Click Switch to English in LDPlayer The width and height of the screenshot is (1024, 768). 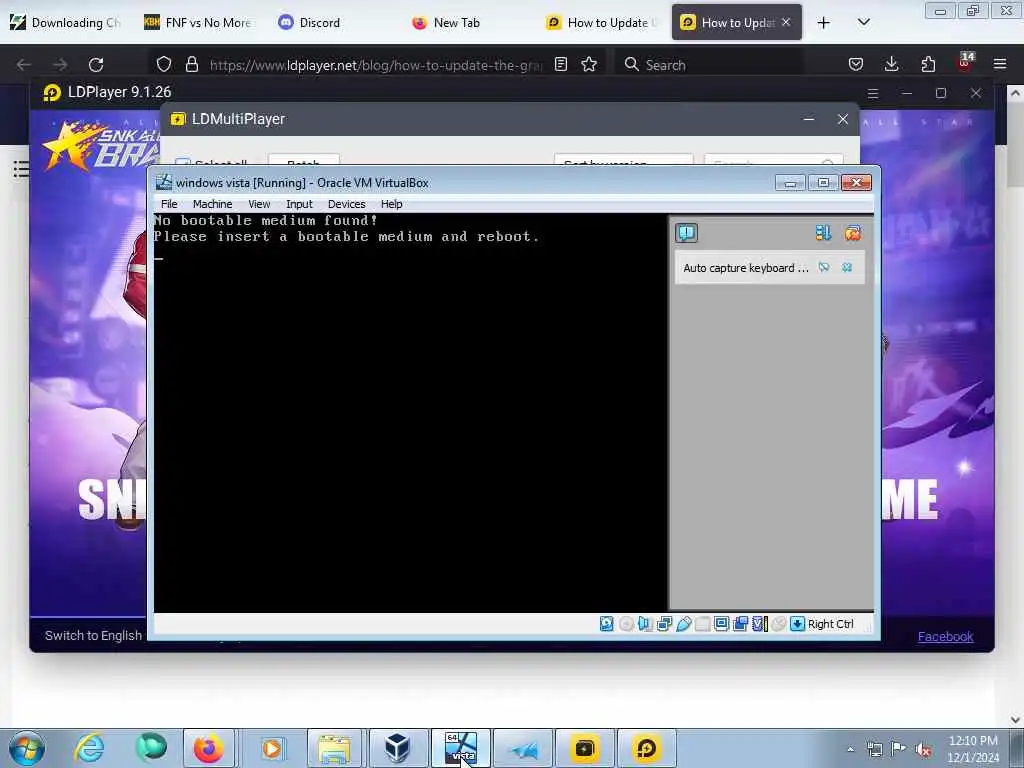pos(93,635)
